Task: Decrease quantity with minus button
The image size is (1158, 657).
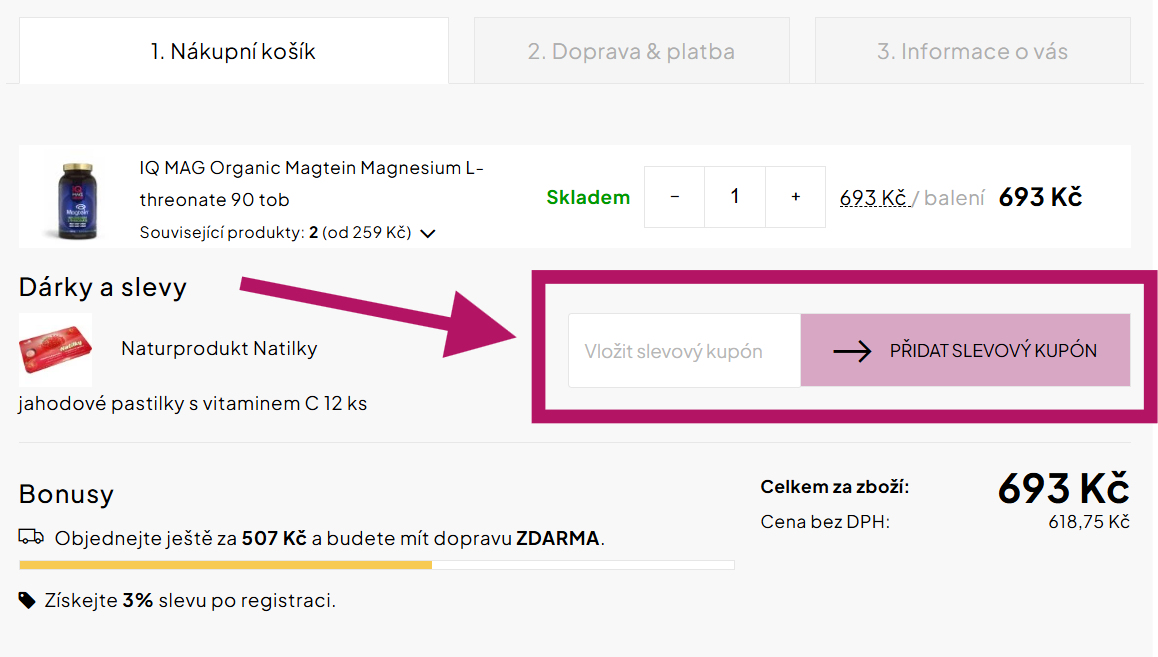Action: point(674,197)
